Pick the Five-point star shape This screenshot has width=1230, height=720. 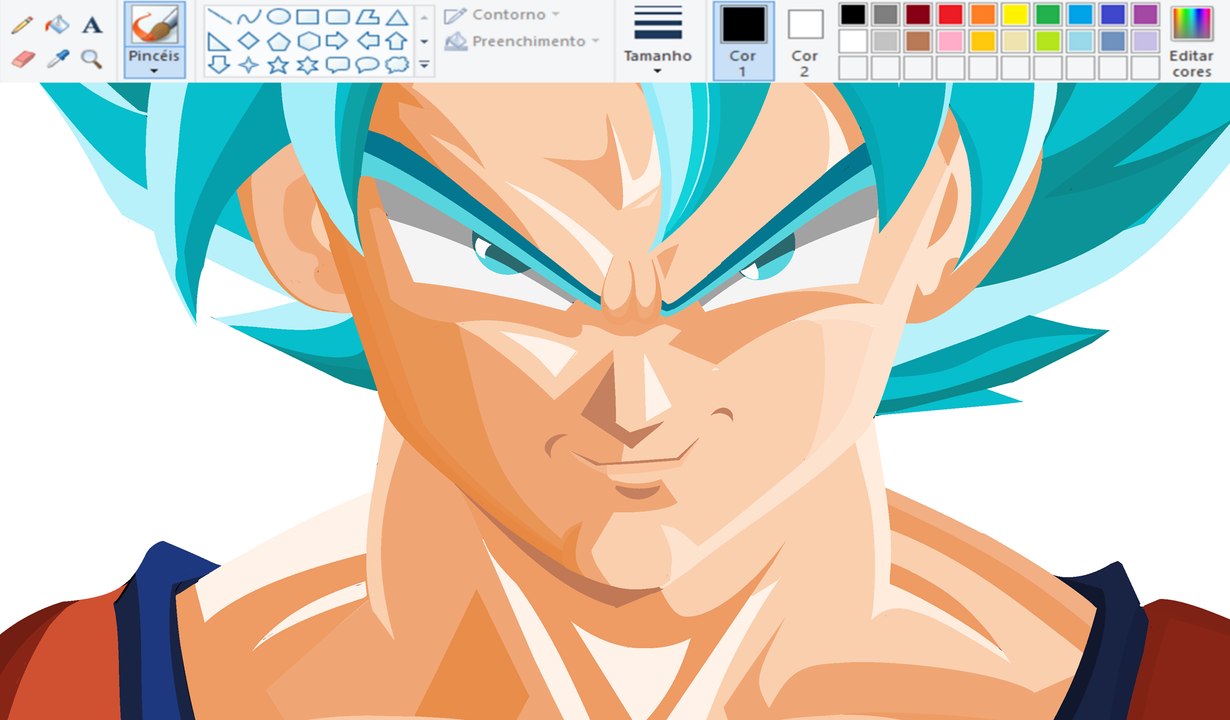point(279,65)
